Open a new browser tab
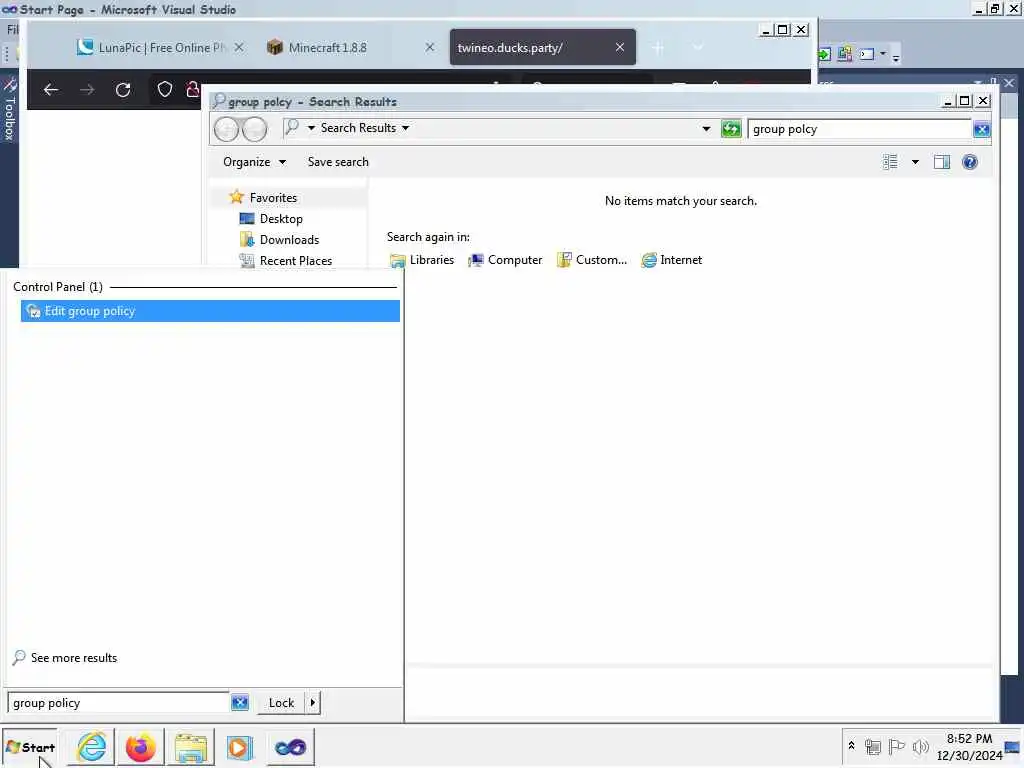 (658, 48)
